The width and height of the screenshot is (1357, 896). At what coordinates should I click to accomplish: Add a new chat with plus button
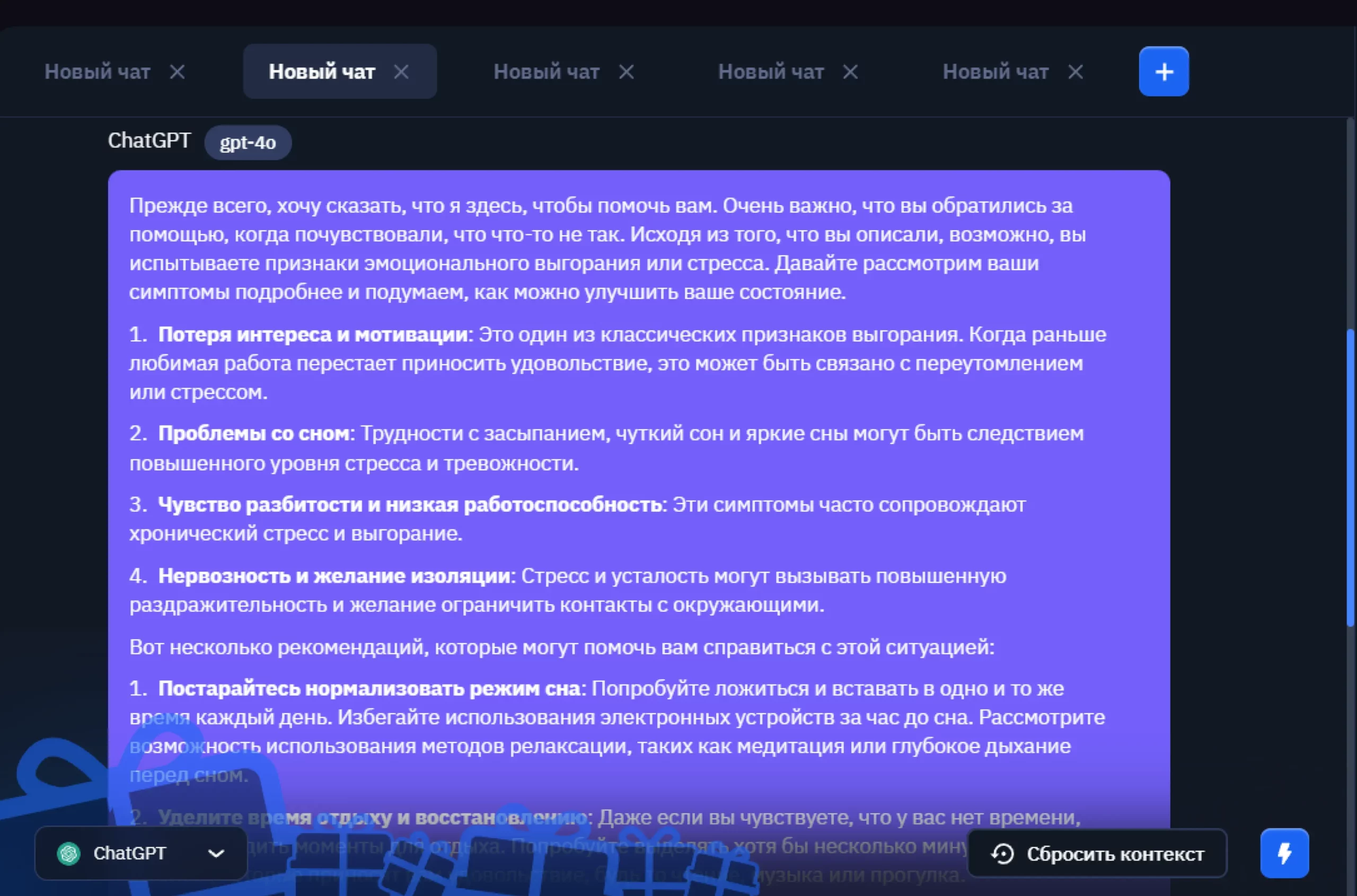coord(1163,72)
